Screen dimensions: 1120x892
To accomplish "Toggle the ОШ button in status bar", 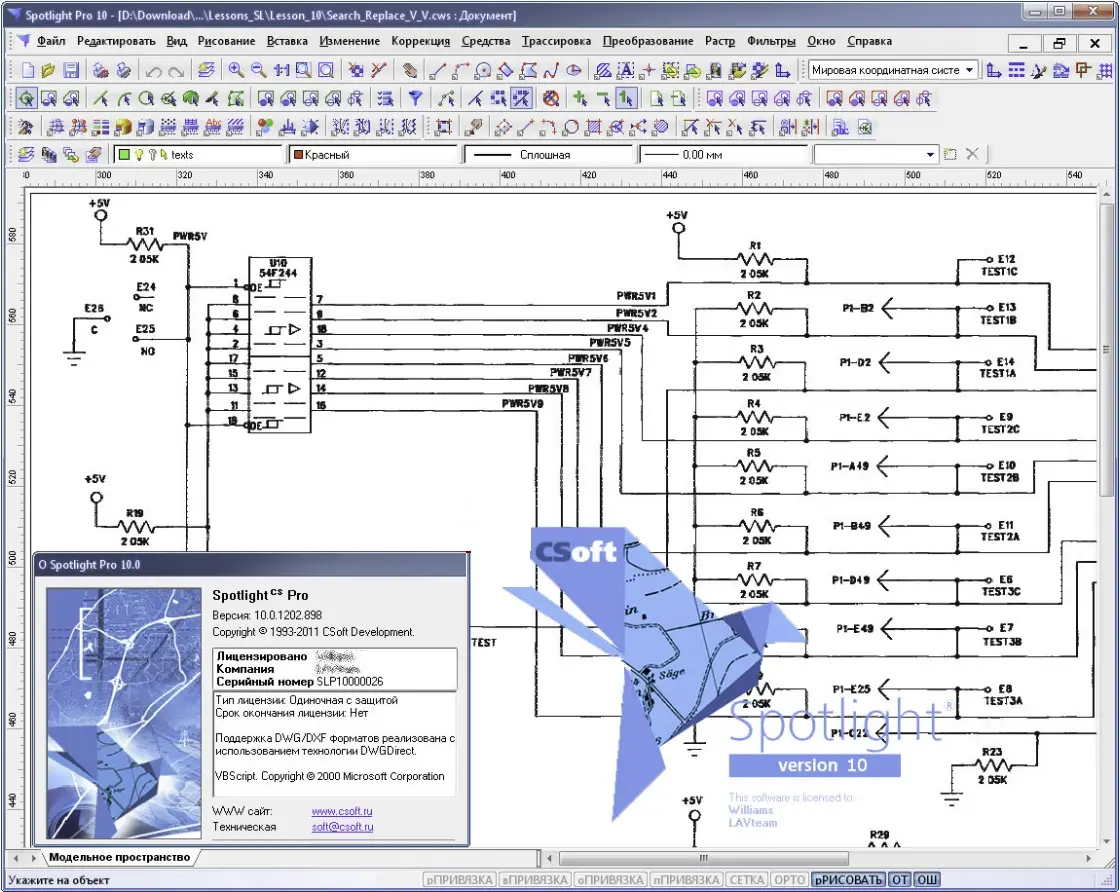I will click(x=927, y=880).
